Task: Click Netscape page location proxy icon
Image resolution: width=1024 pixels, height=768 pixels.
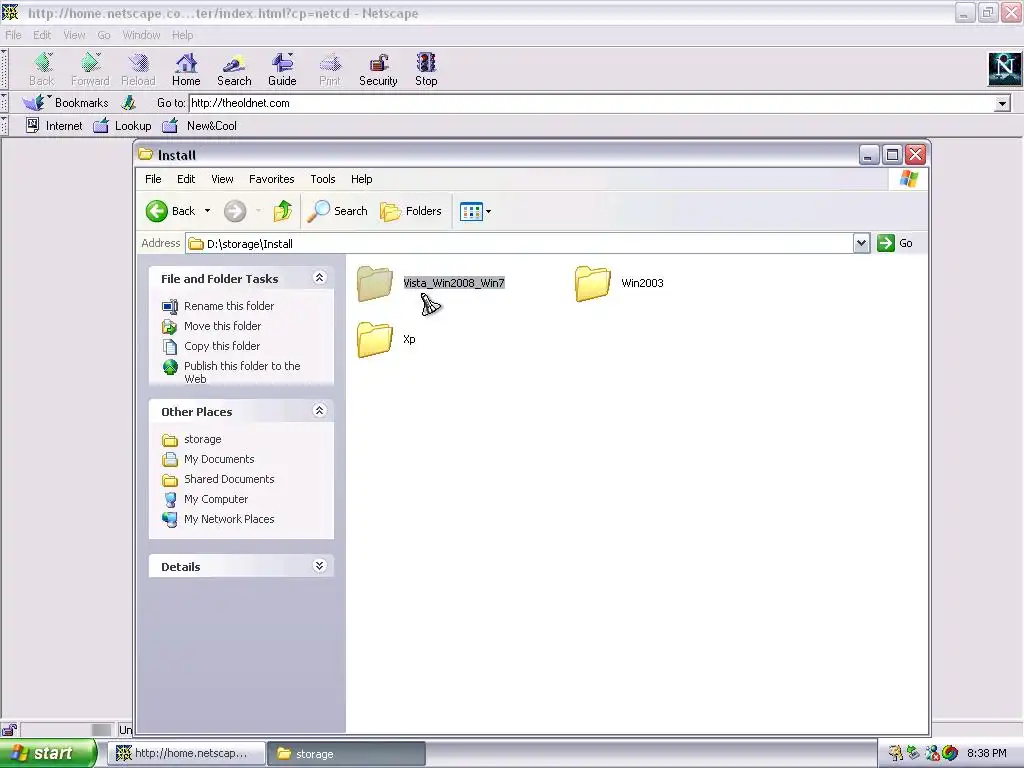Action: coord(129,103)
